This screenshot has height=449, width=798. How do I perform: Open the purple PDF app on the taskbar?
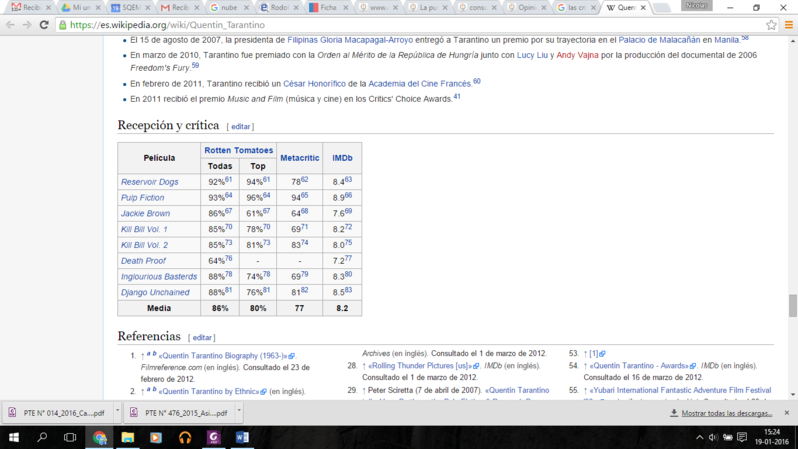tap(213, 437)
